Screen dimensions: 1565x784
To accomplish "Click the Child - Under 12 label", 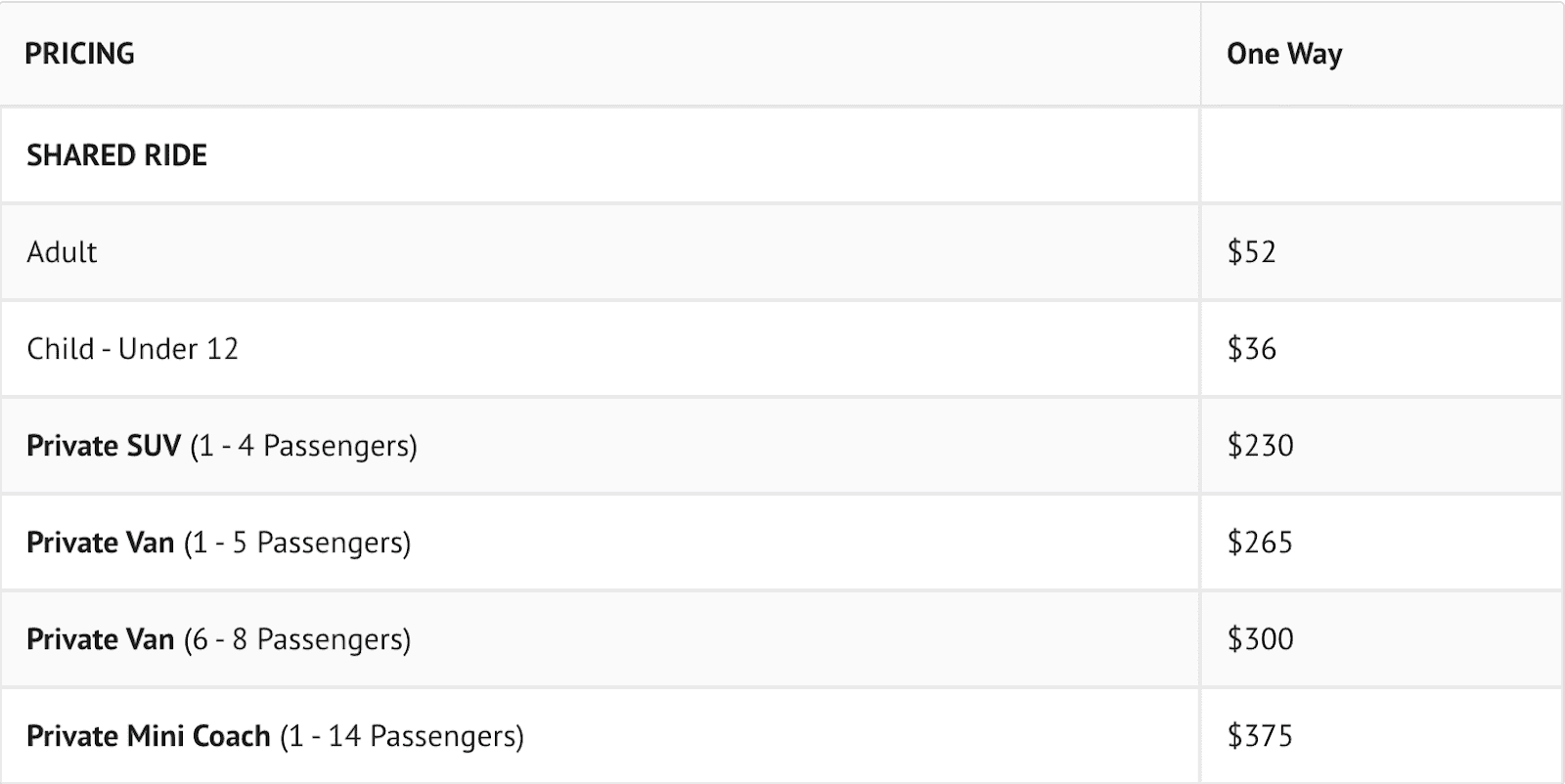I will pyautogui.click(x=132, y=349).
